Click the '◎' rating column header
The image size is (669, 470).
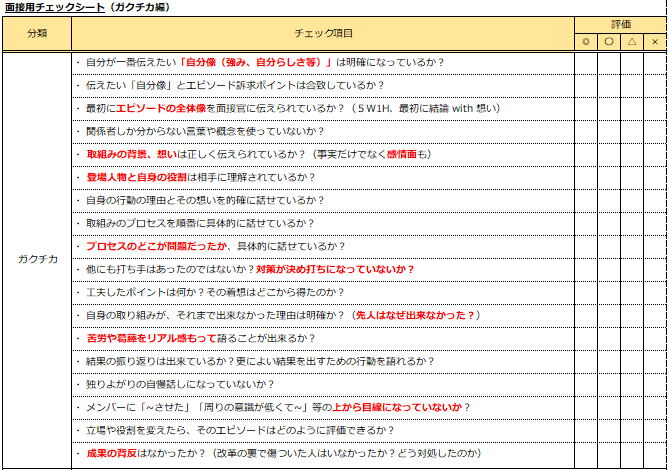(586, 42)
